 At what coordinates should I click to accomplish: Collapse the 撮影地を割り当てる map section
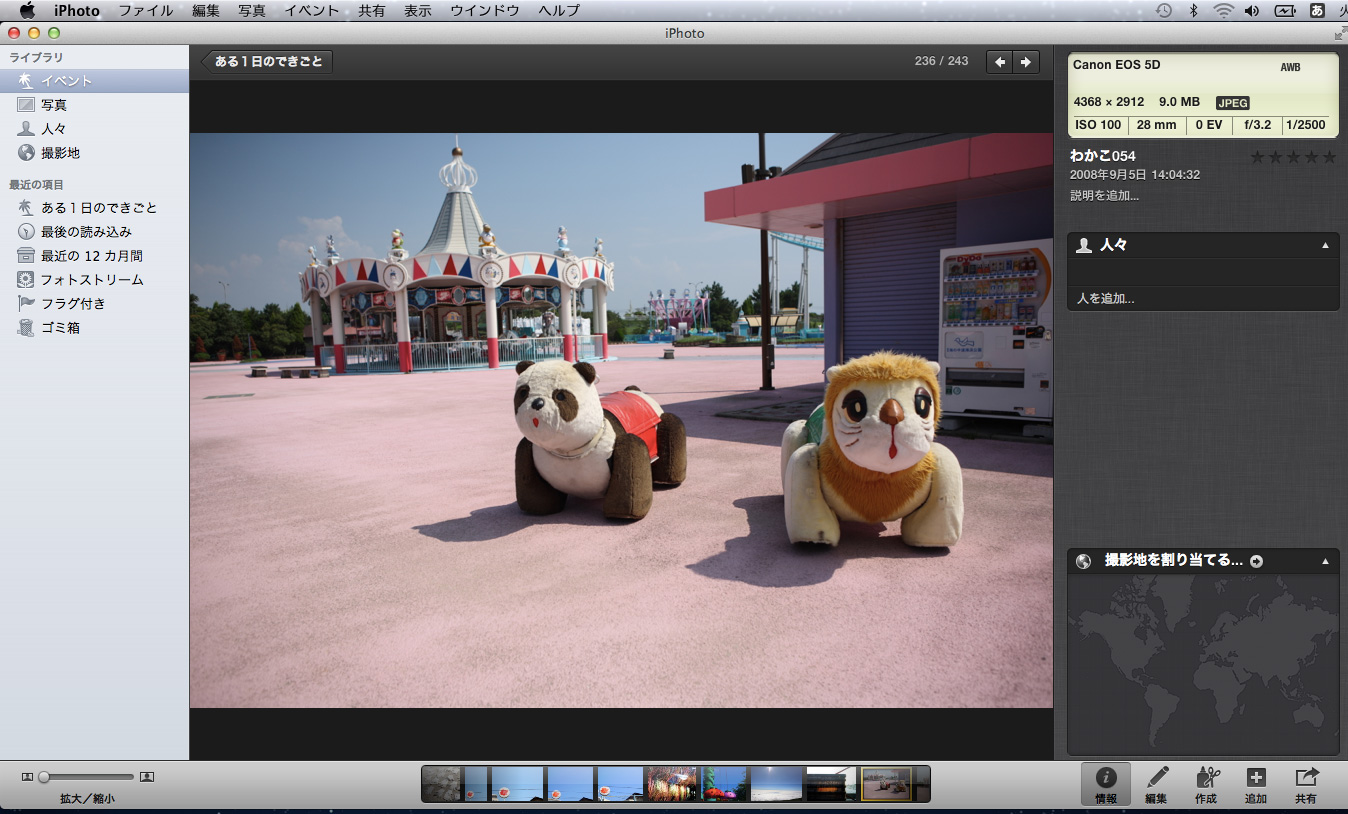[1326, 561]
